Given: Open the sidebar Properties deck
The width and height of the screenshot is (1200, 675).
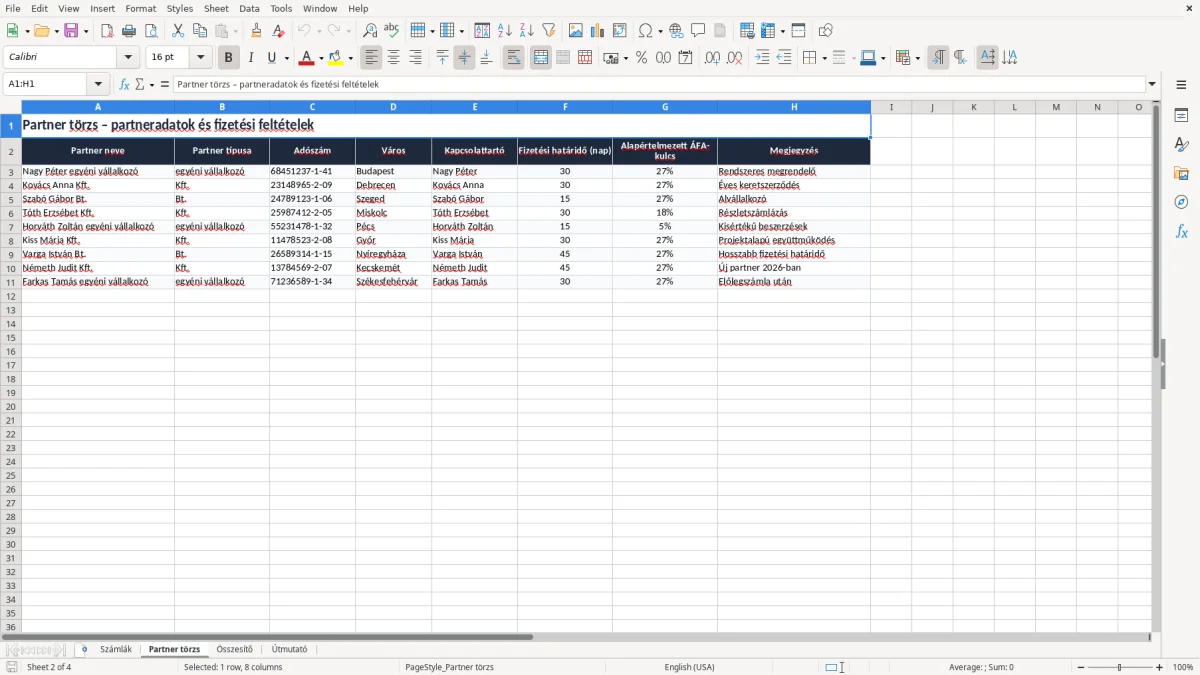Looking at the screenshot, I should [x=1181, y=116].
